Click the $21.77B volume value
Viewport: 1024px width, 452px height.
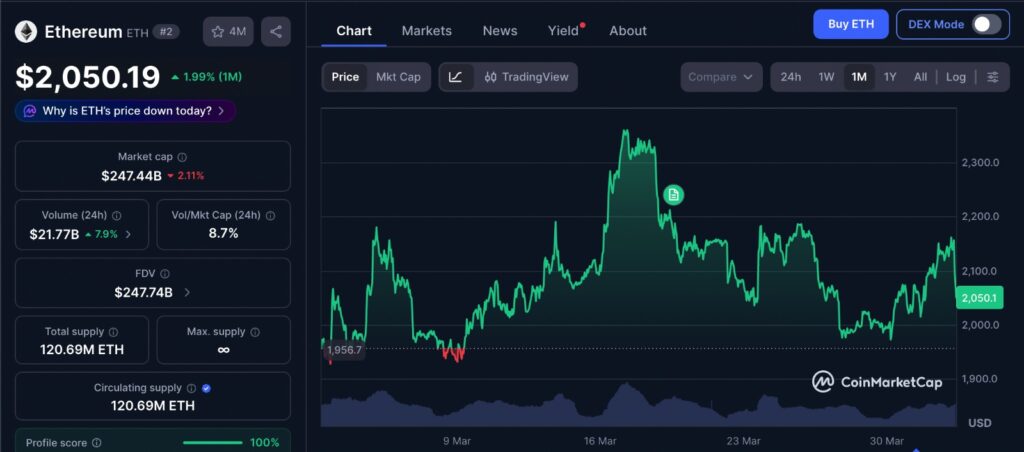pyautogui.click(x=54, y=234)
